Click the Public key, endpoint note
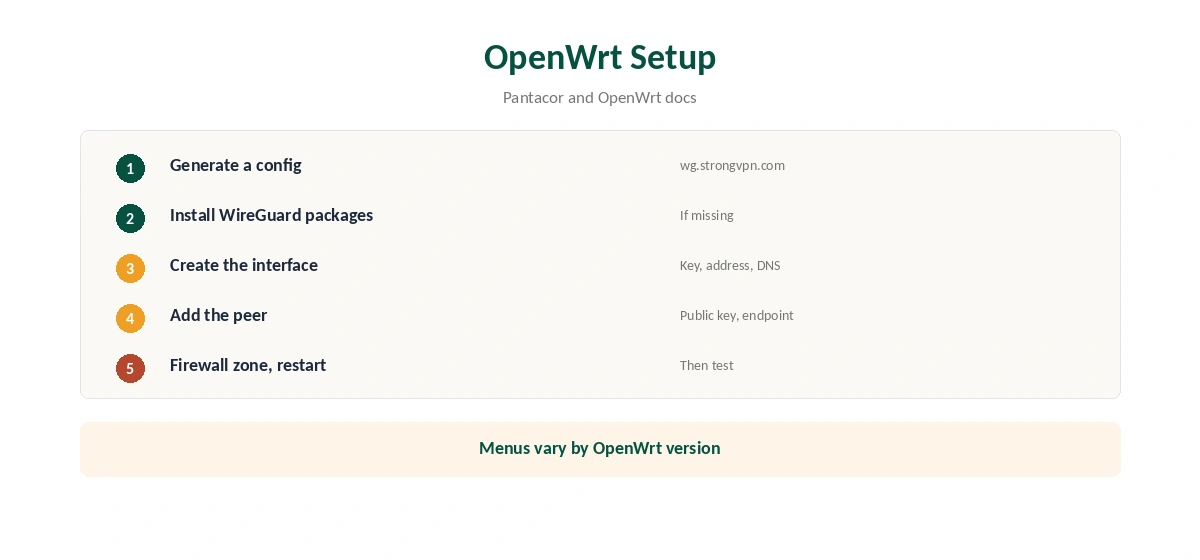This screenshot has width=1200, height=560. pos(737,316)
